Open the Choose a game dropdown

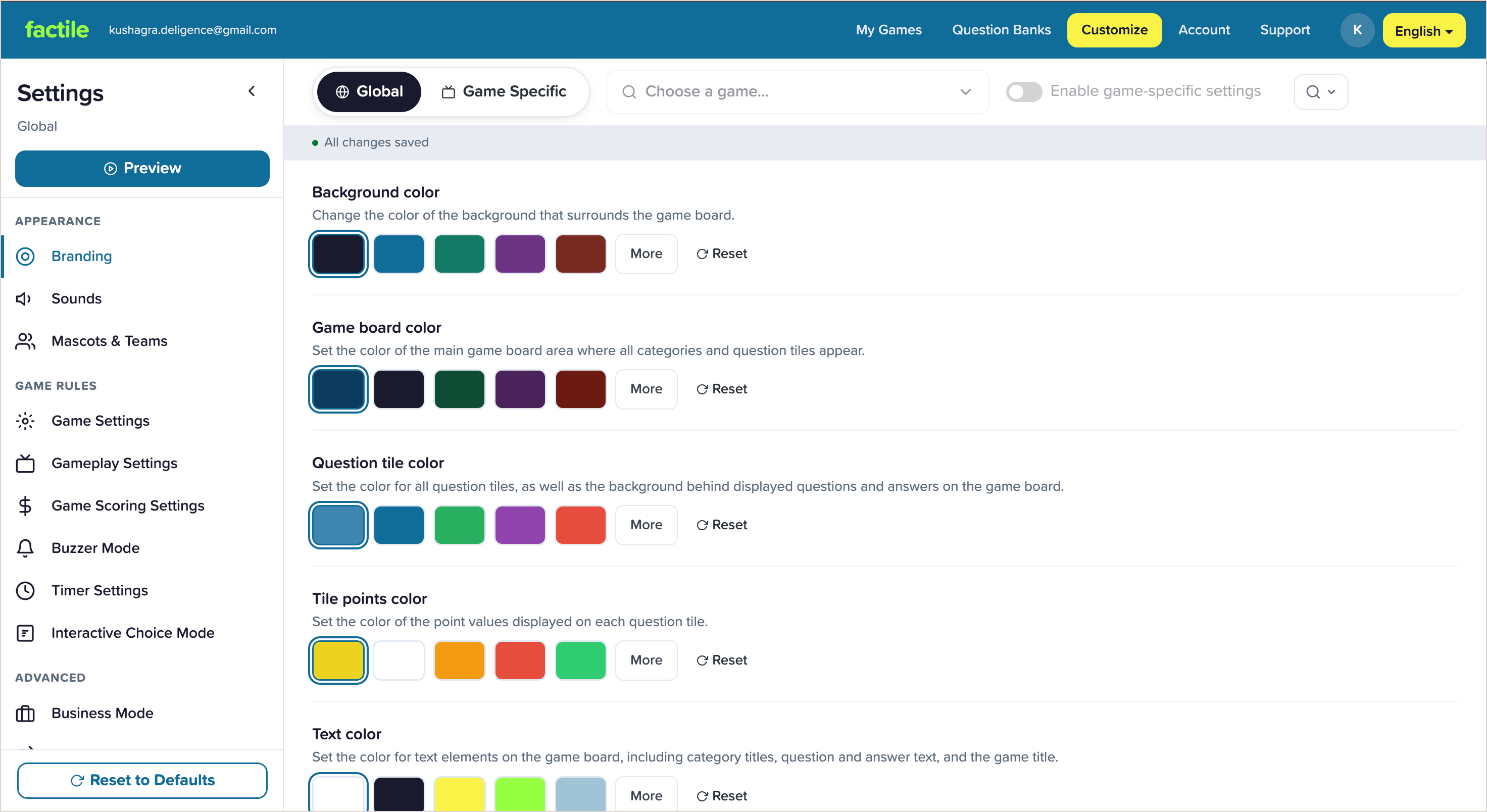coord(797,92)
